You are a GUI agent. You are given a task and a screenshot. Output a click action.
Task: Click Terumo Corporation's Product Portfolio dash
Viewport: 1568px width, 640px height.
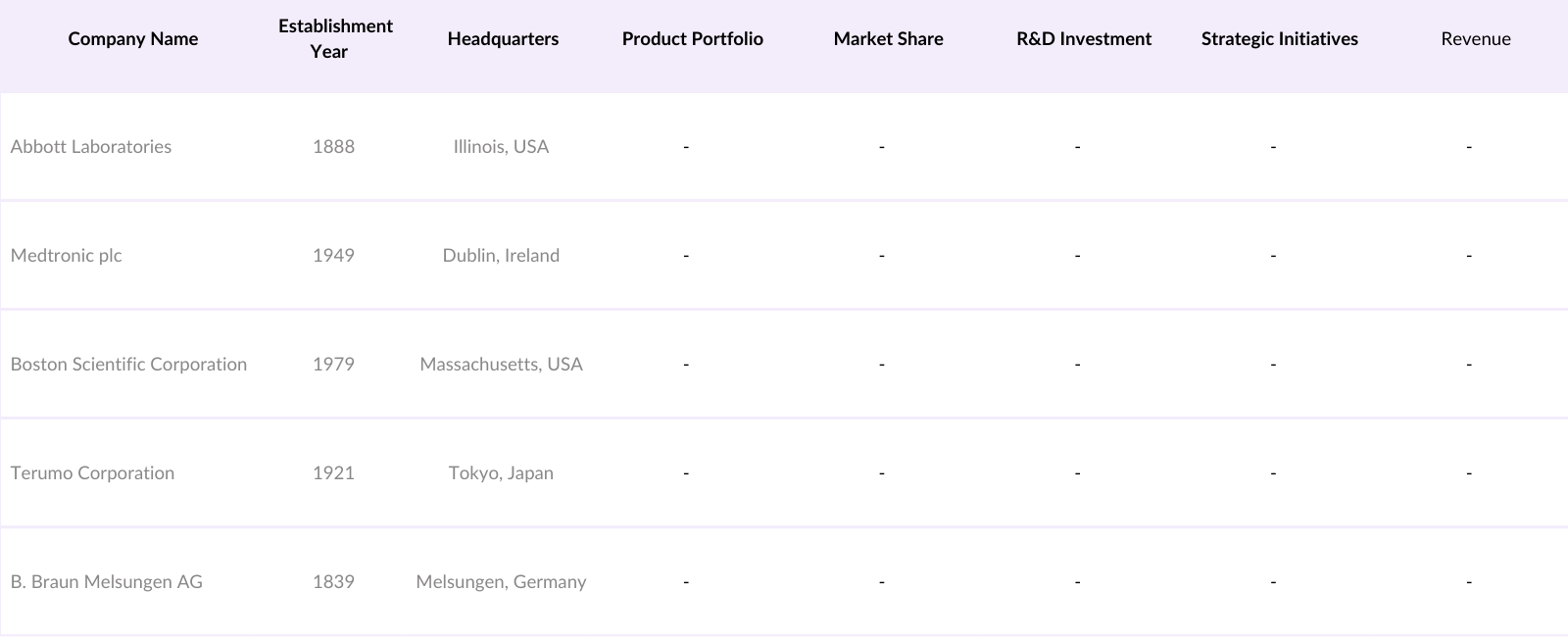pyautogui.click(x=686, y=473)
